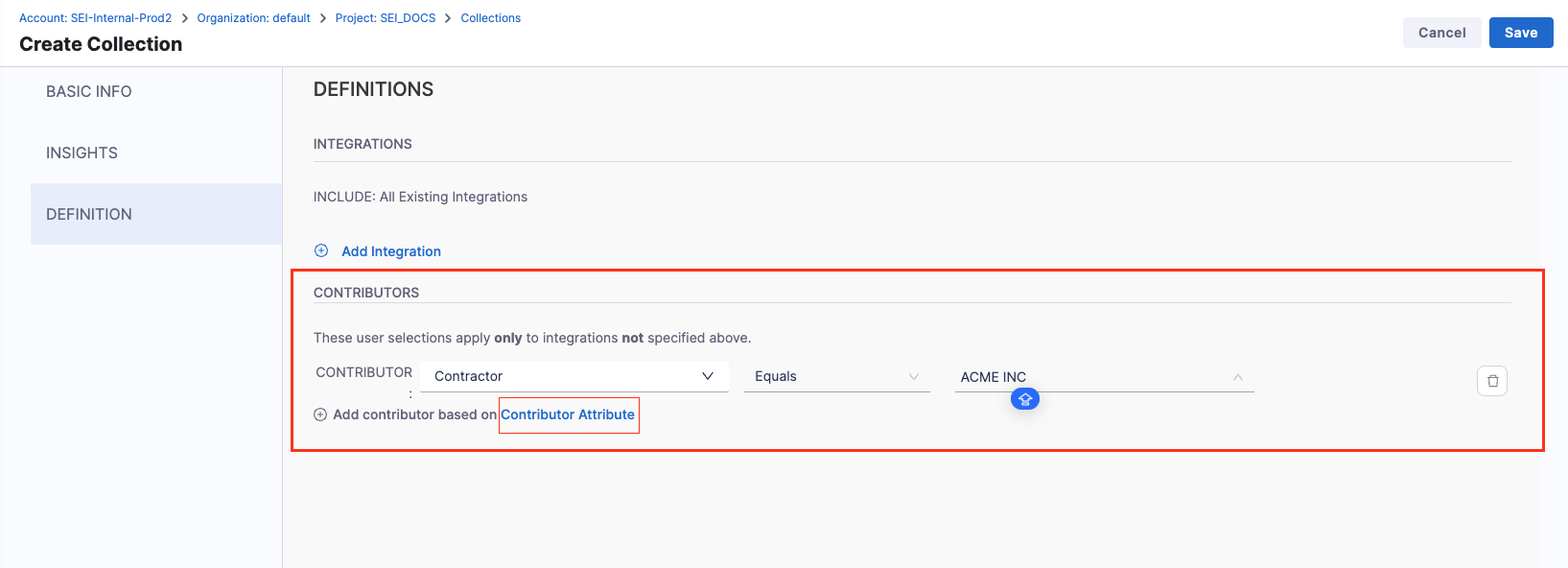Open Project: SEI_DOCS breadcrumb link
Image resolution: width=1568 pixels, height=568 pixels.
386,18
